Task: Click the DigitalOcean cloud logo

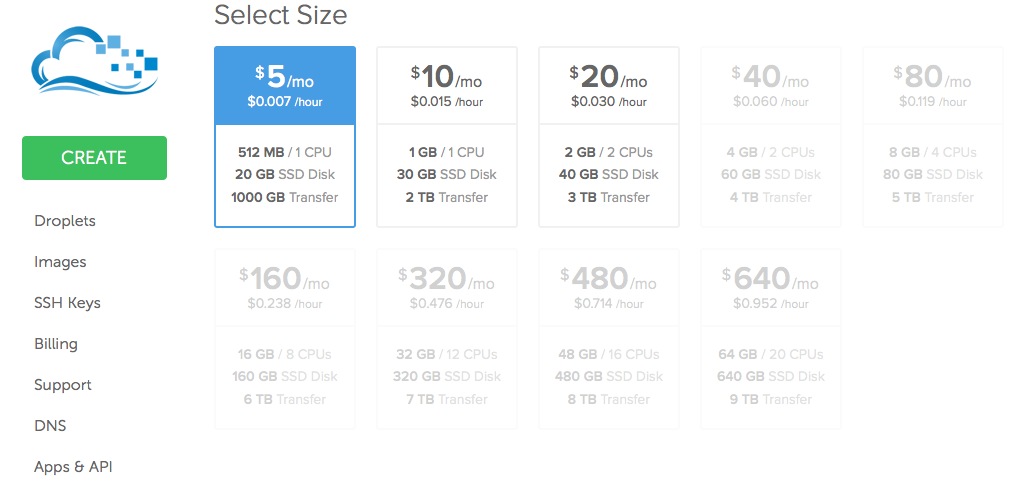Action: point(95,61)
